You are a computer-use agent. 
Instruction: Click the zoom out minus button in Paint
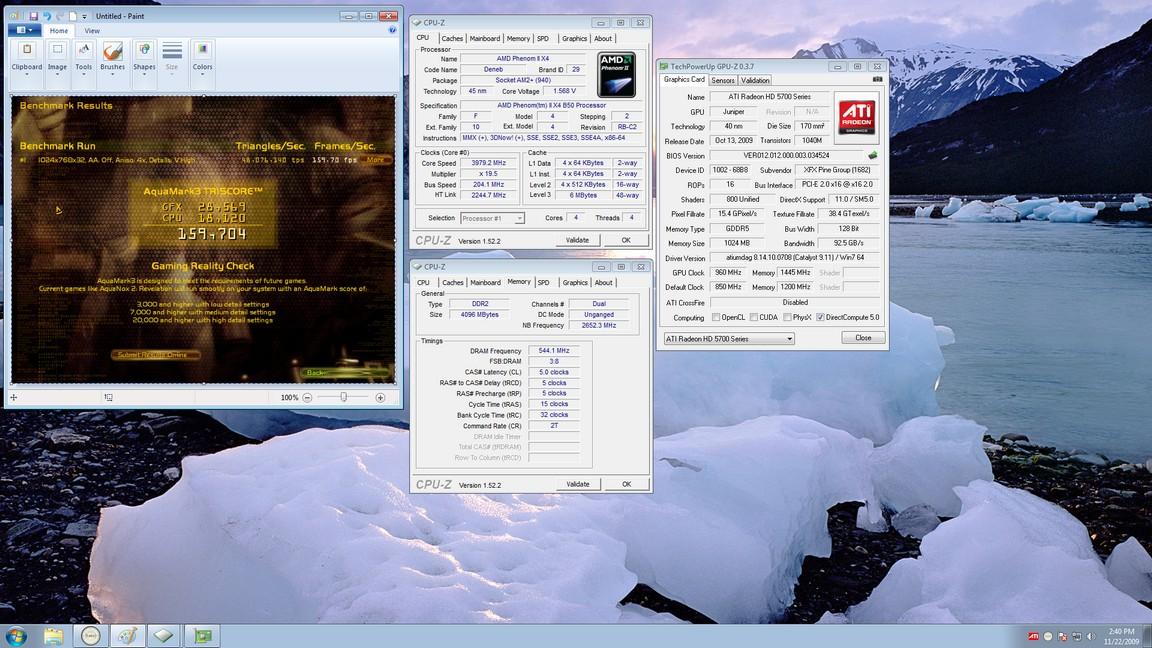pyautogui.click(x=308, y=397)
